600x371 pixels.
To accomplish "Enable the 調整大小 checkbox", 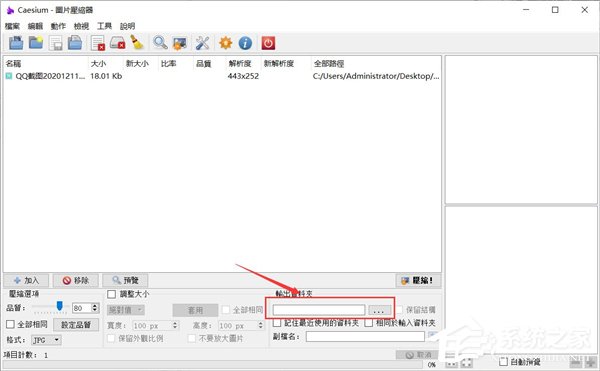I will coord(111,294).
